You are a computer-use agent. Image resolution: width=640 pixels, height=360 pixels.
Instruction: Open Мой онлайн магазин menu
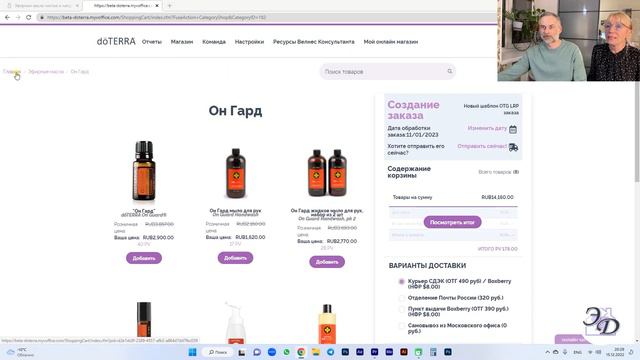click(391, 42)
